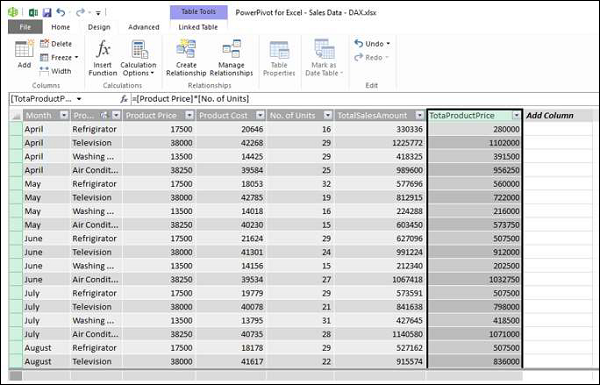Click the Save icon in quick access toolbar

tap(47, 13)
